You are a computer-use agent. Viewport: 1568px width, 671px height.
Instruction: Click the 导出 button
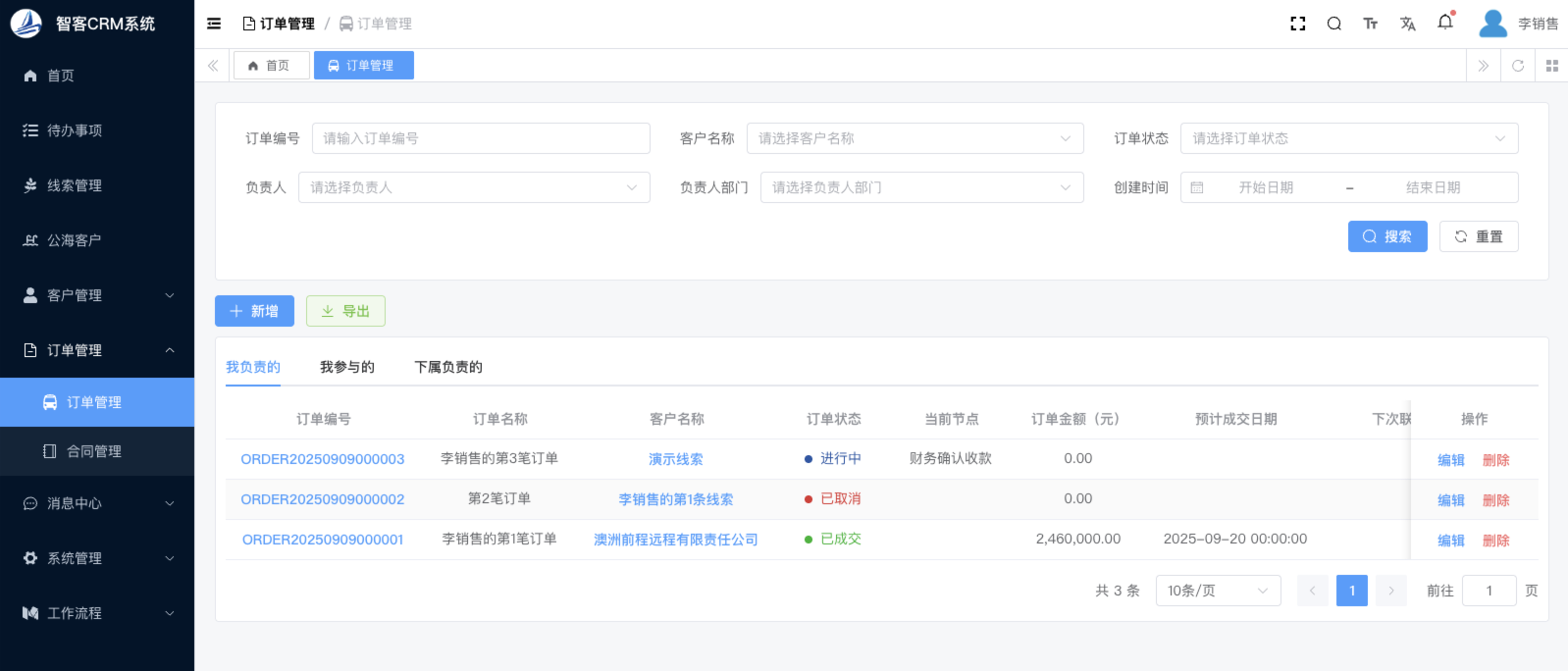tap(345, 311)
